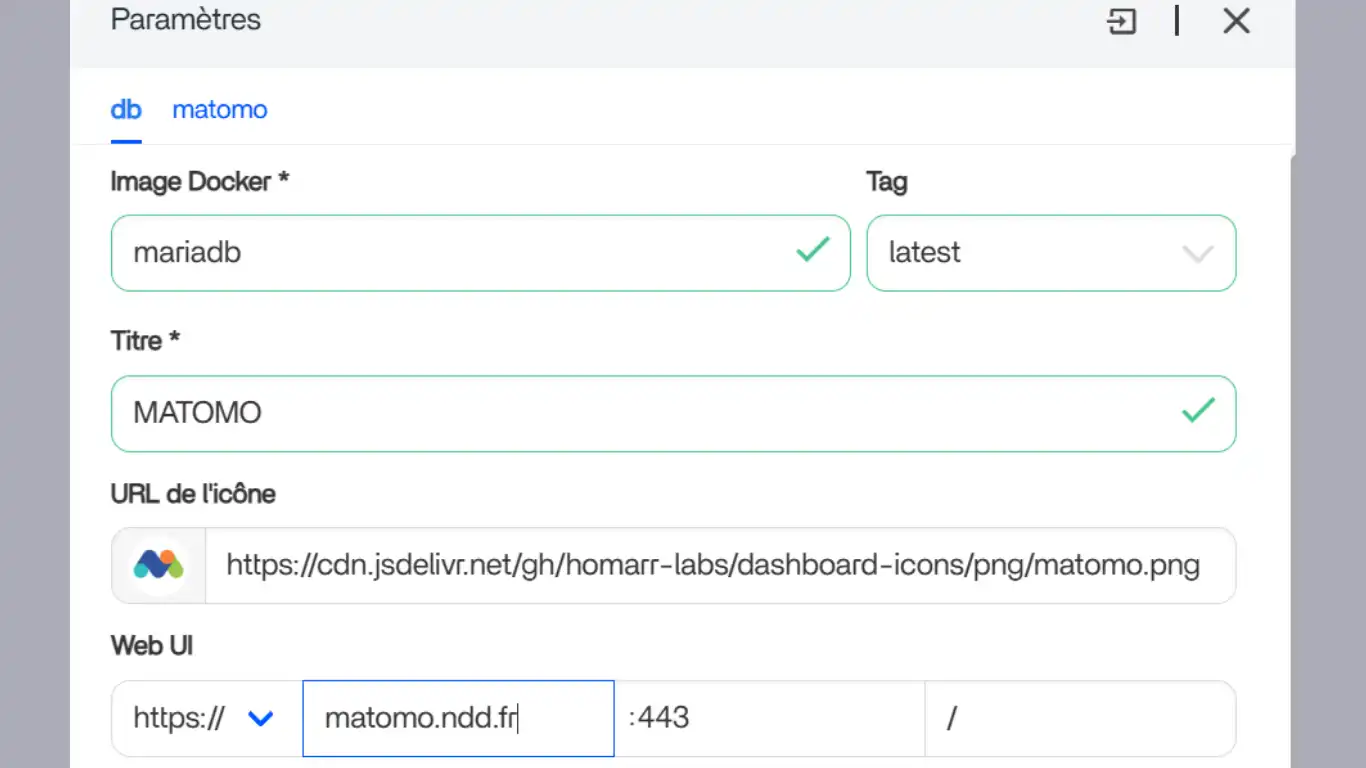Close the Paramètres panel with the X

point(1236,21)
